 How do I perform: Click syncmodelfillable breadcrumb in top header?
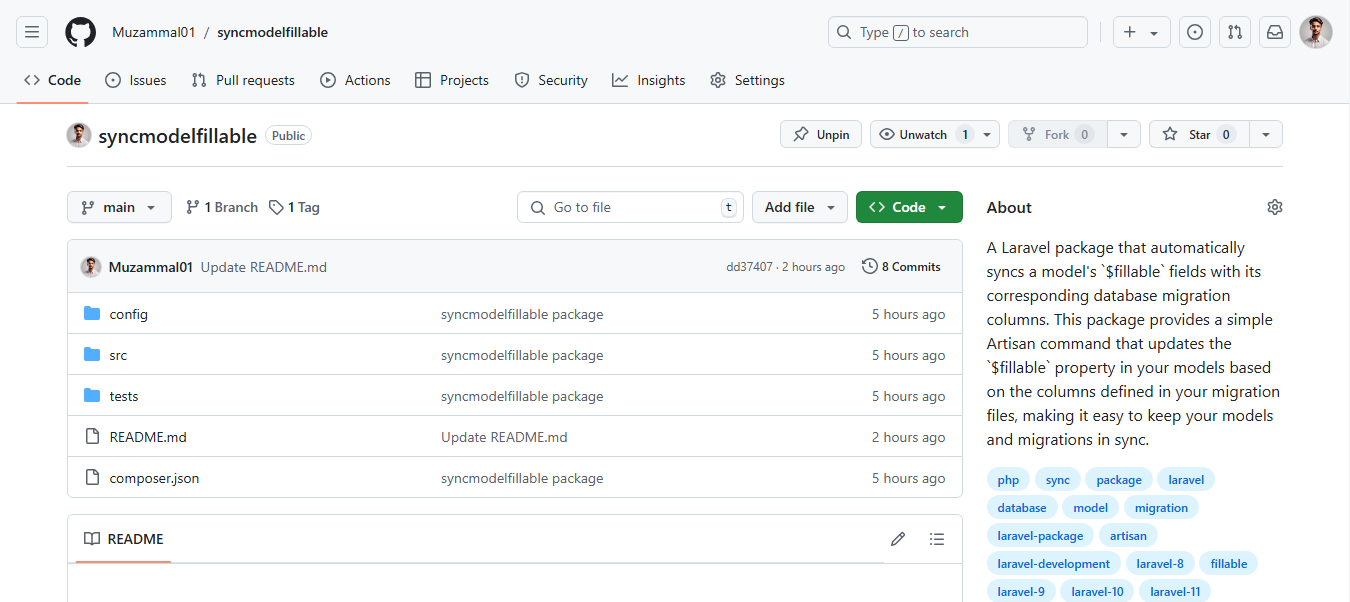click(x=272, y=32)
